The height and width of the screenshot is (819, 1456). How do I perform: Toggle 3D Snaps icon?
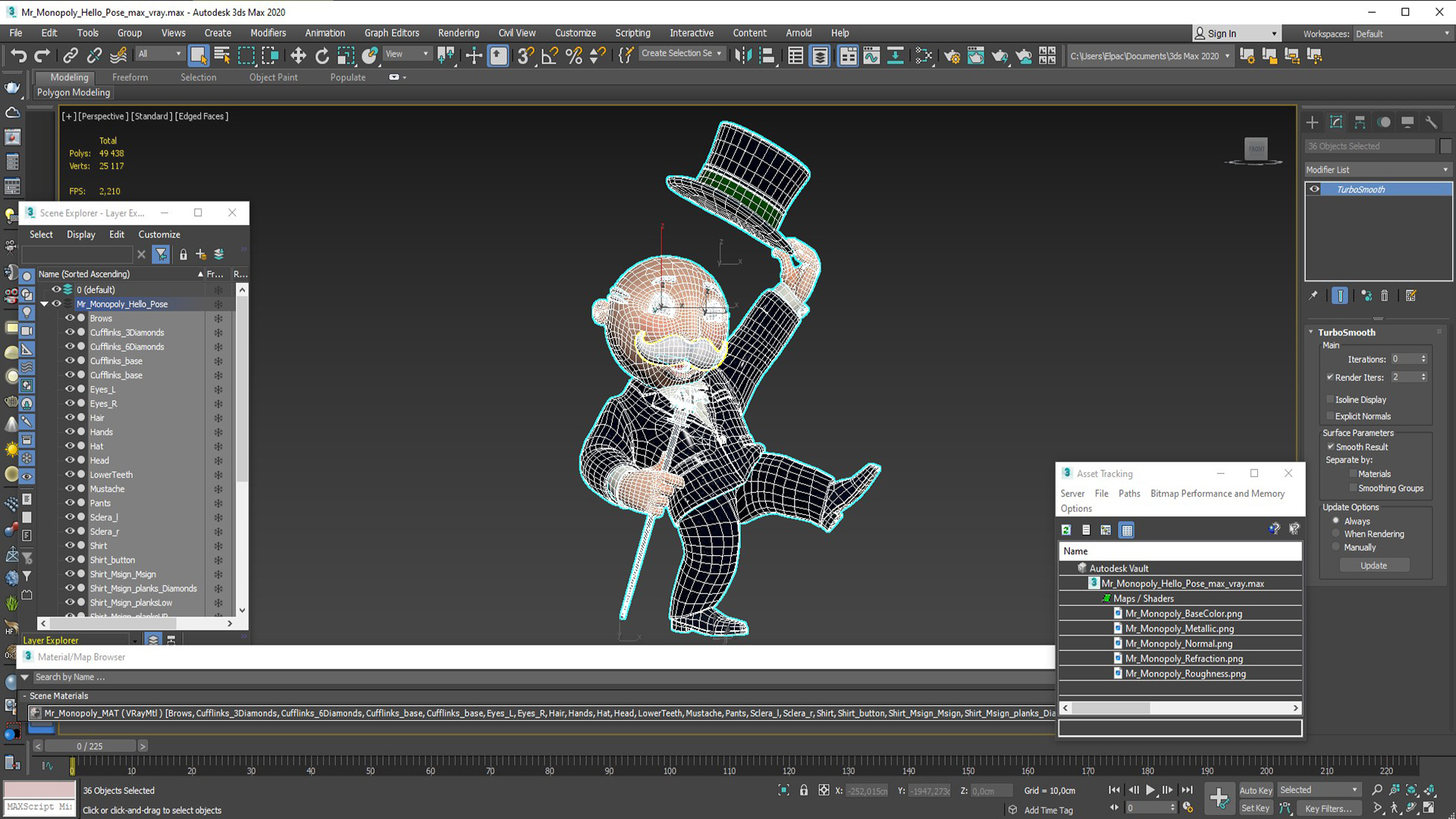pyautogui.click(x=526, y=55)
